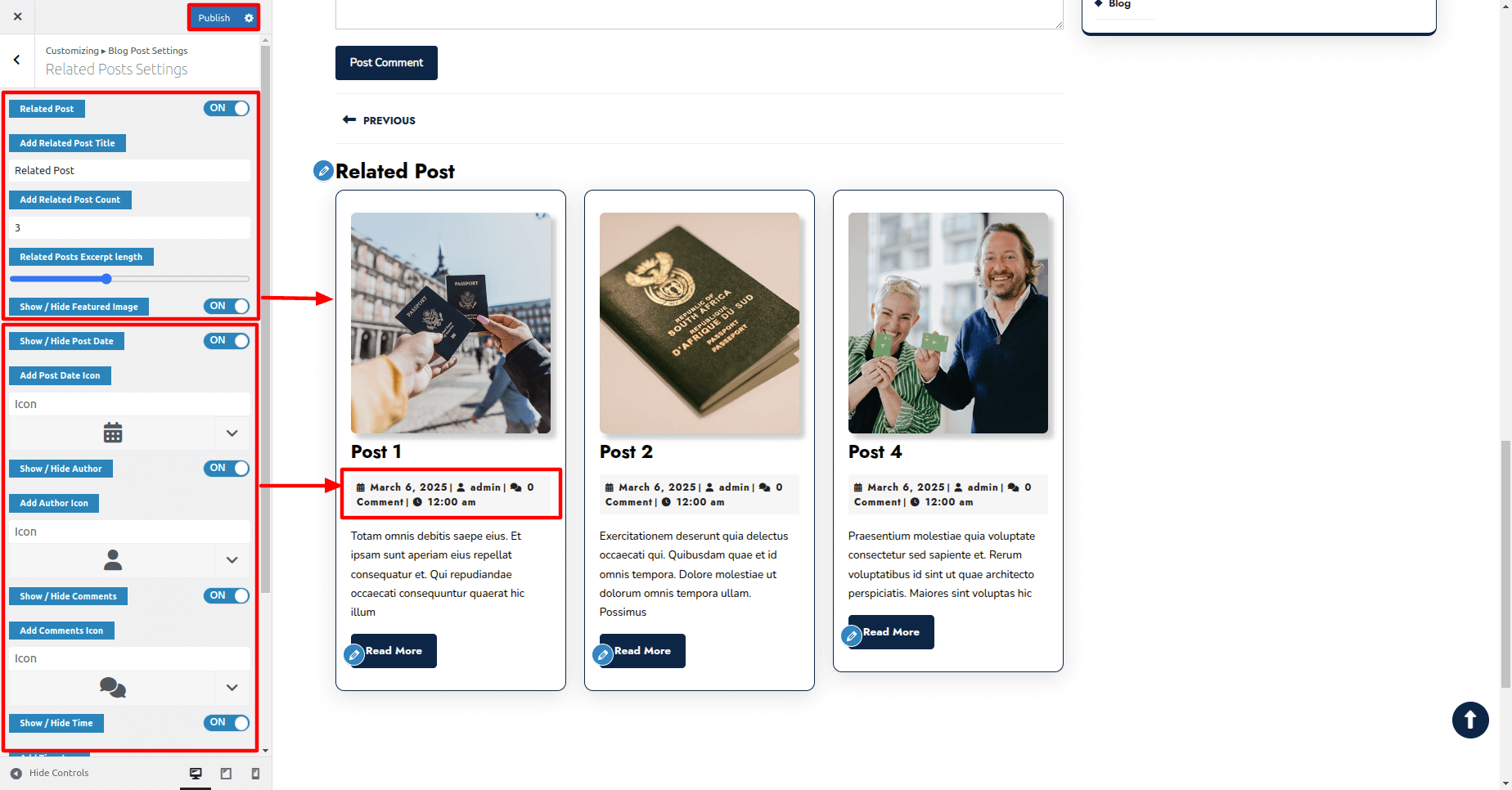Open the Comments icon picker dropdown

click(232, 688)
